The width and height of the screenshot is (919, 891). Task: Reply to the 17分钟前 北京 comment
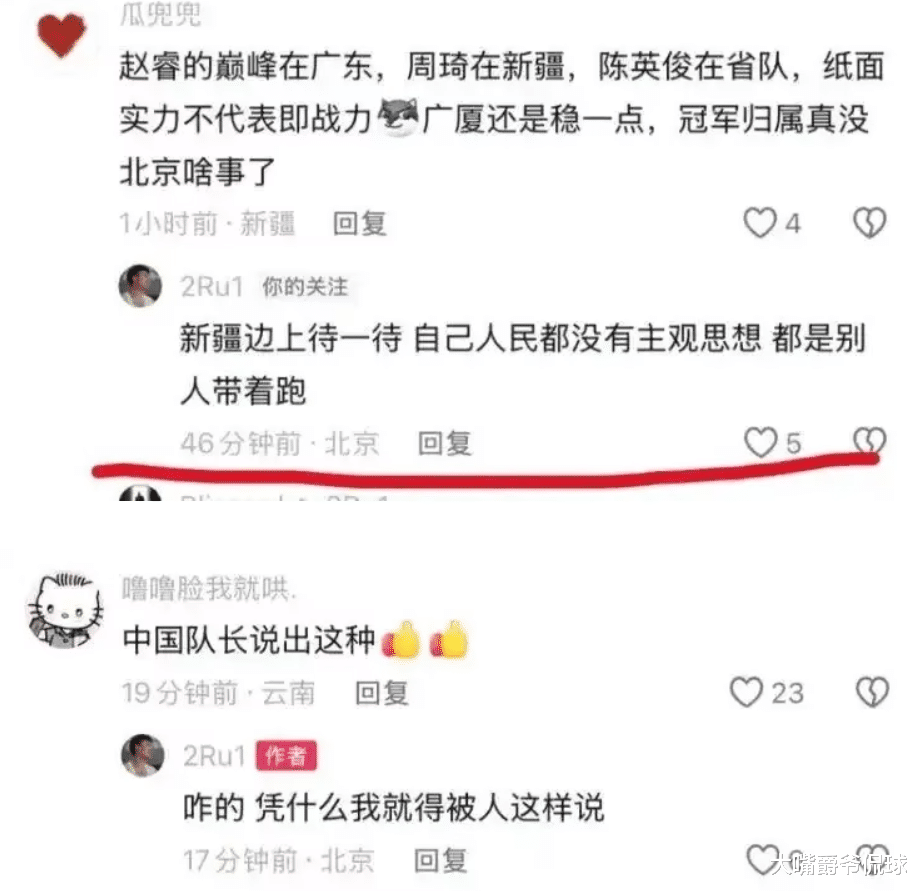coord(441,861)
